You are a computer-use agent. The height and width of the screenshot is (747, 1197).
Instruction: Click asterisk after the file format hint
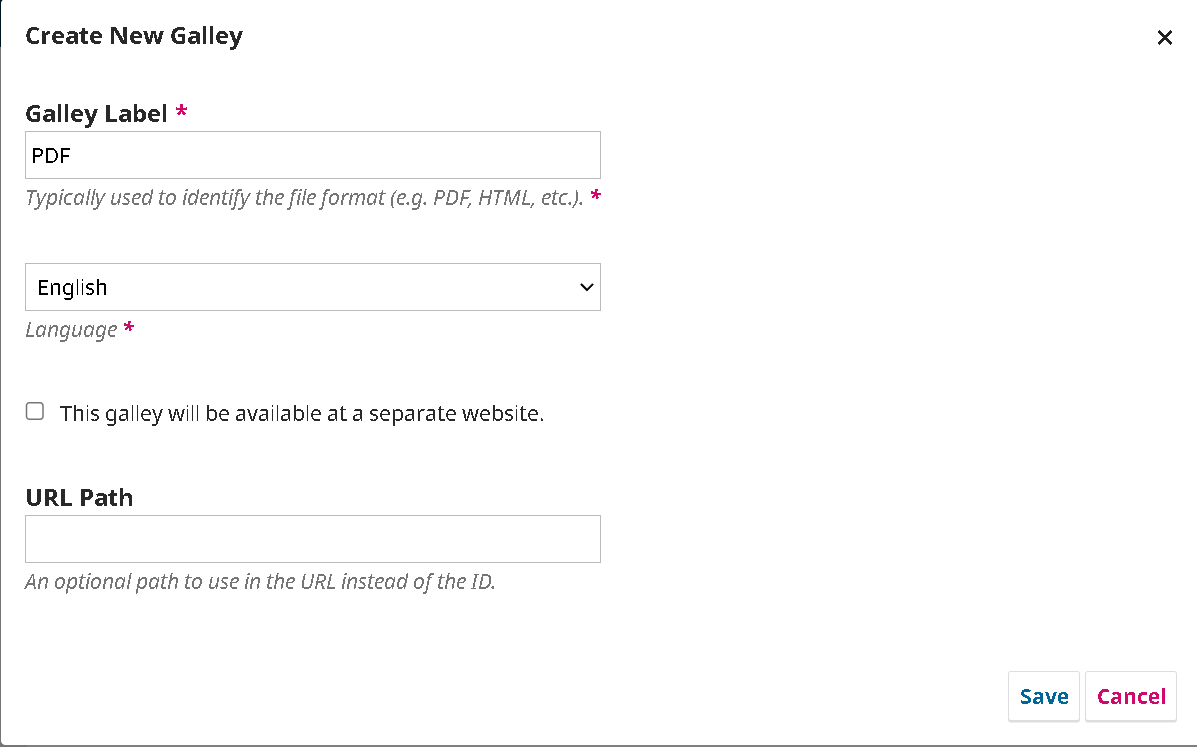[x=596, y=196]
